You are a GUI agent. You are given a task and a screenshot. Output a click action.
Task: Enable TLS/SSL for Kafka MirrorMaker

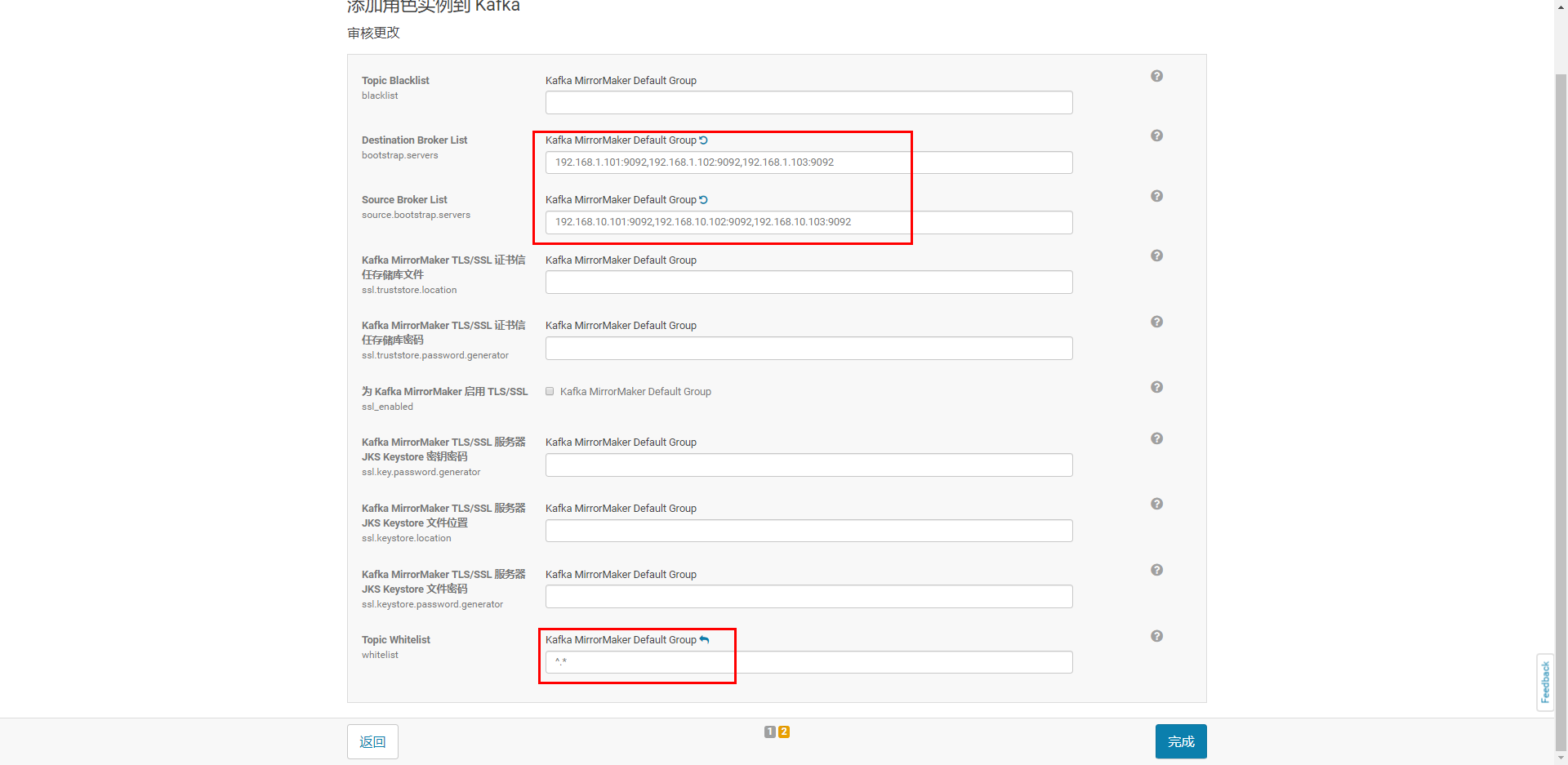550,391
